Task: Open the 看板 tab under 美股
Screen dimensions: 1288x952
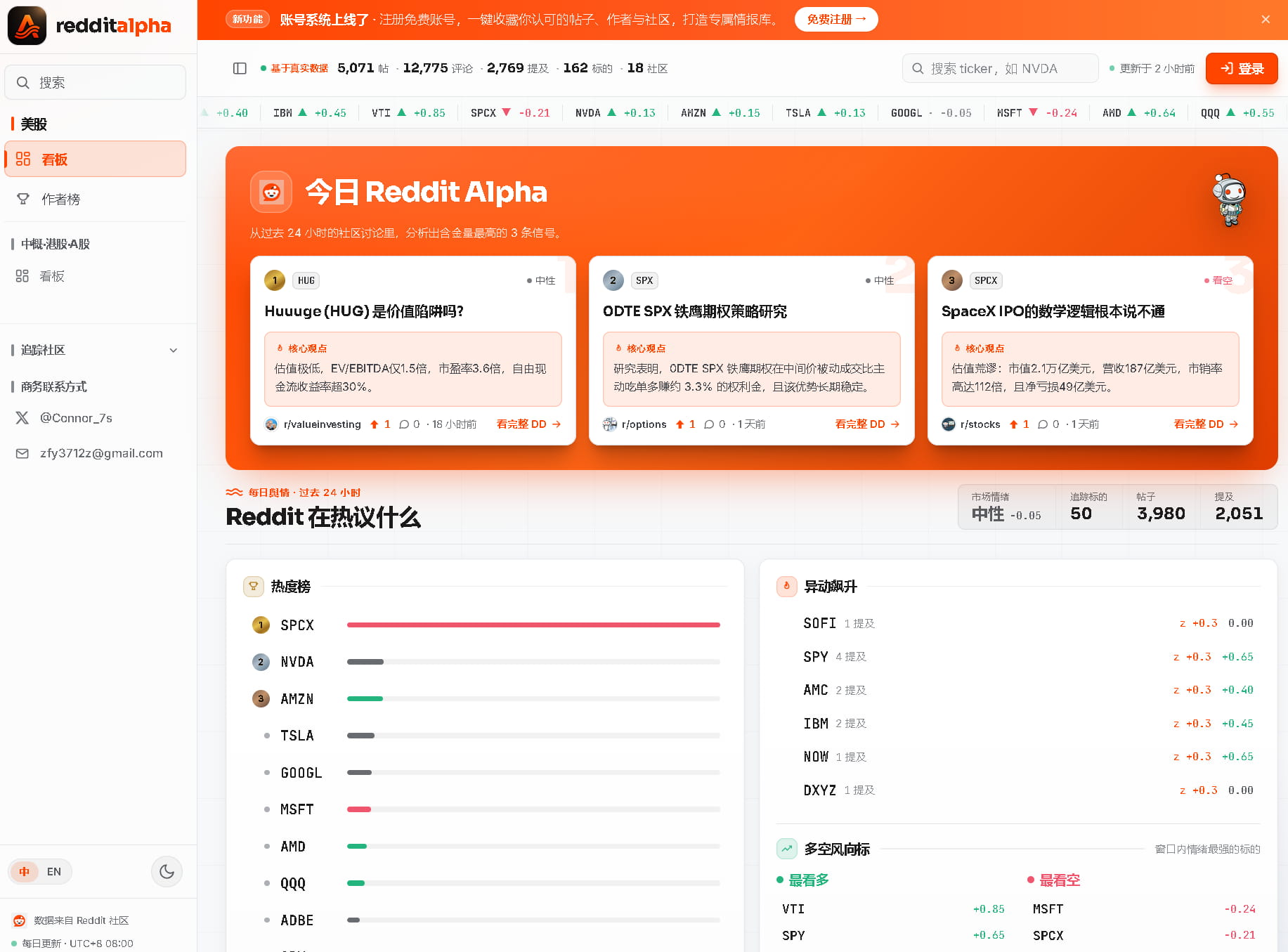Action: (96, 159)
